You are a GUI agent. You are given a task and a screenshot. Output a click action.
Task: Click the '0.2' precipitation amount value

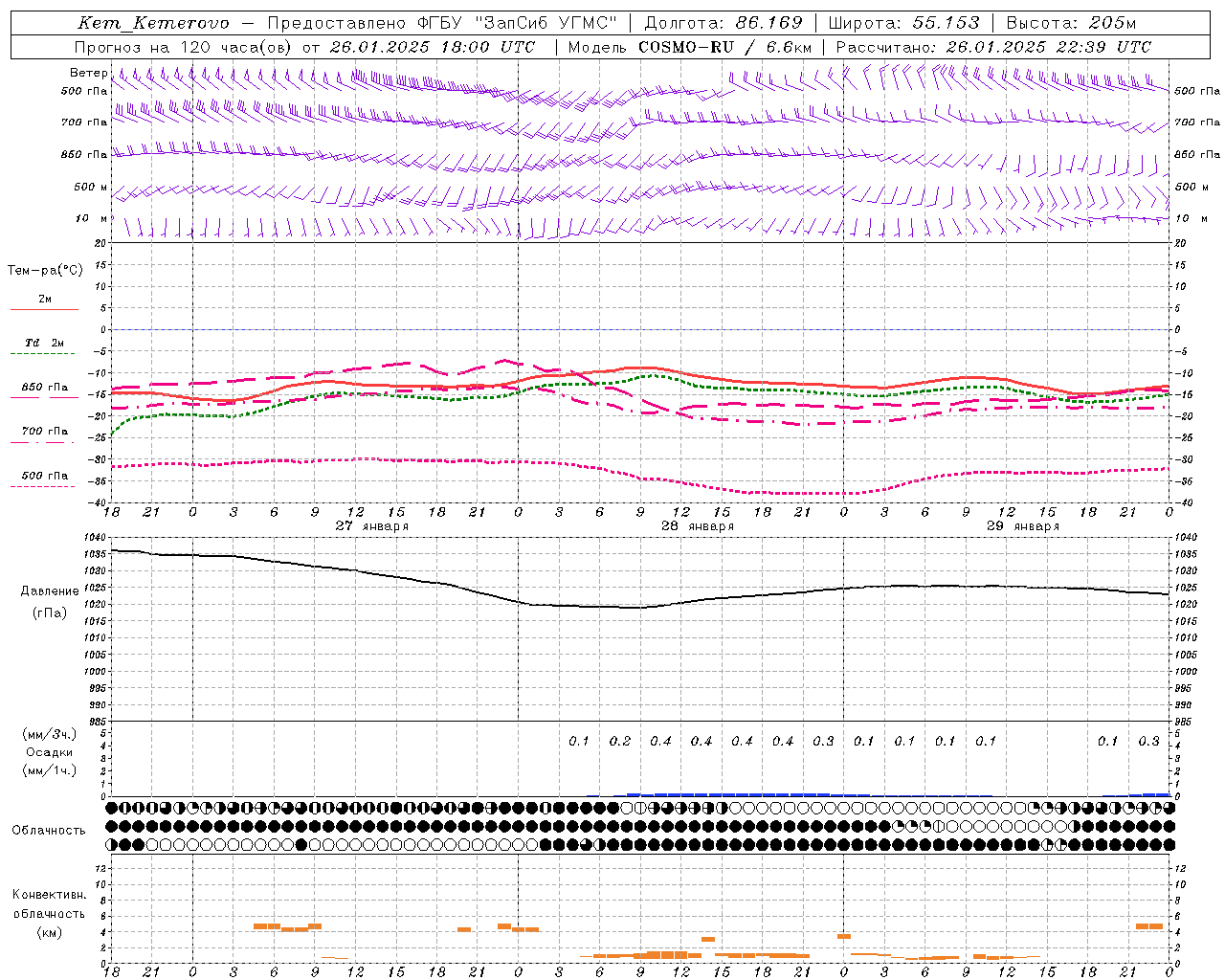(620, 742)
